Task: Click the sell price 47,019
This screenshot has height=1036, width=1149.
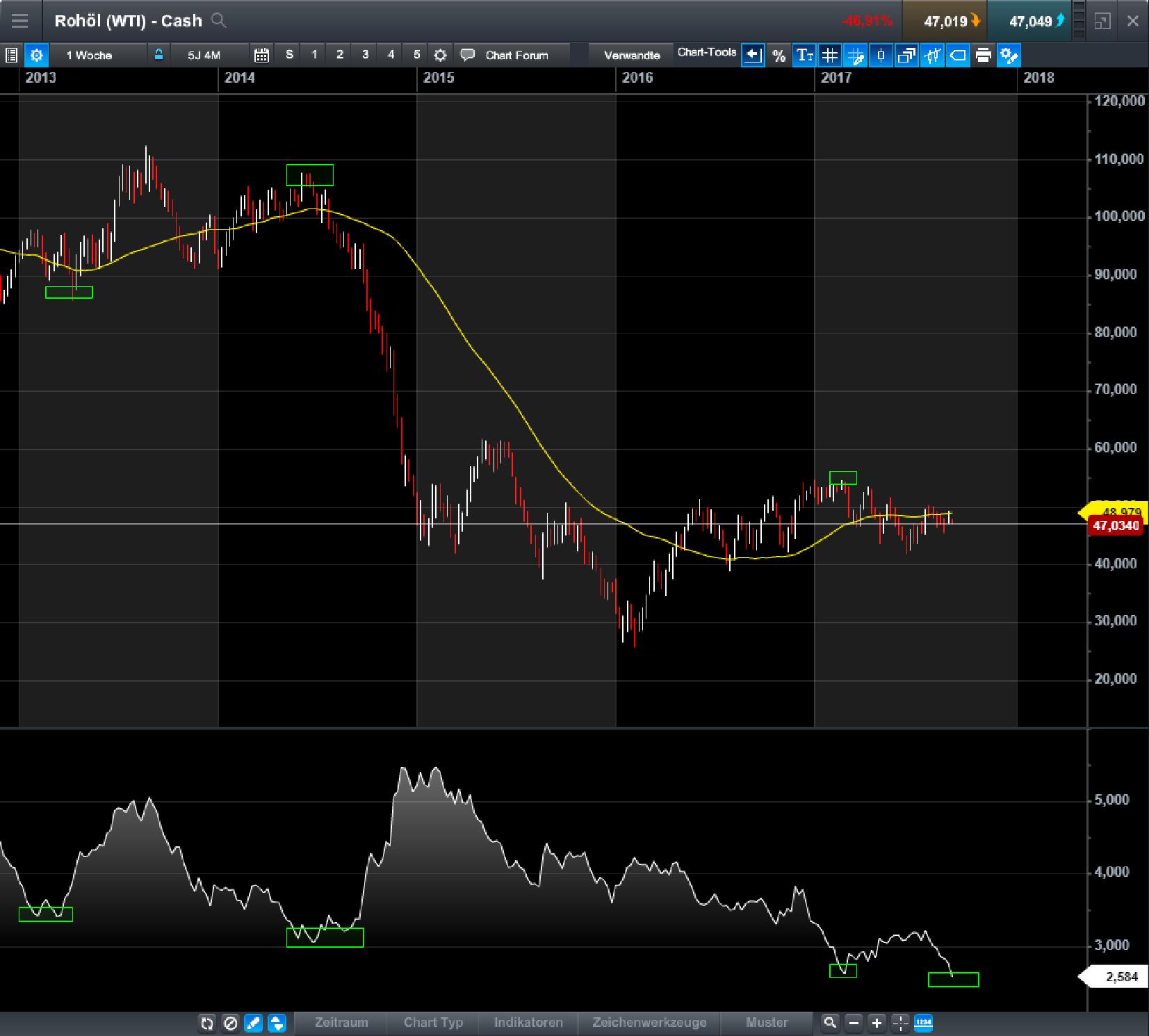Action: (944, 21)
